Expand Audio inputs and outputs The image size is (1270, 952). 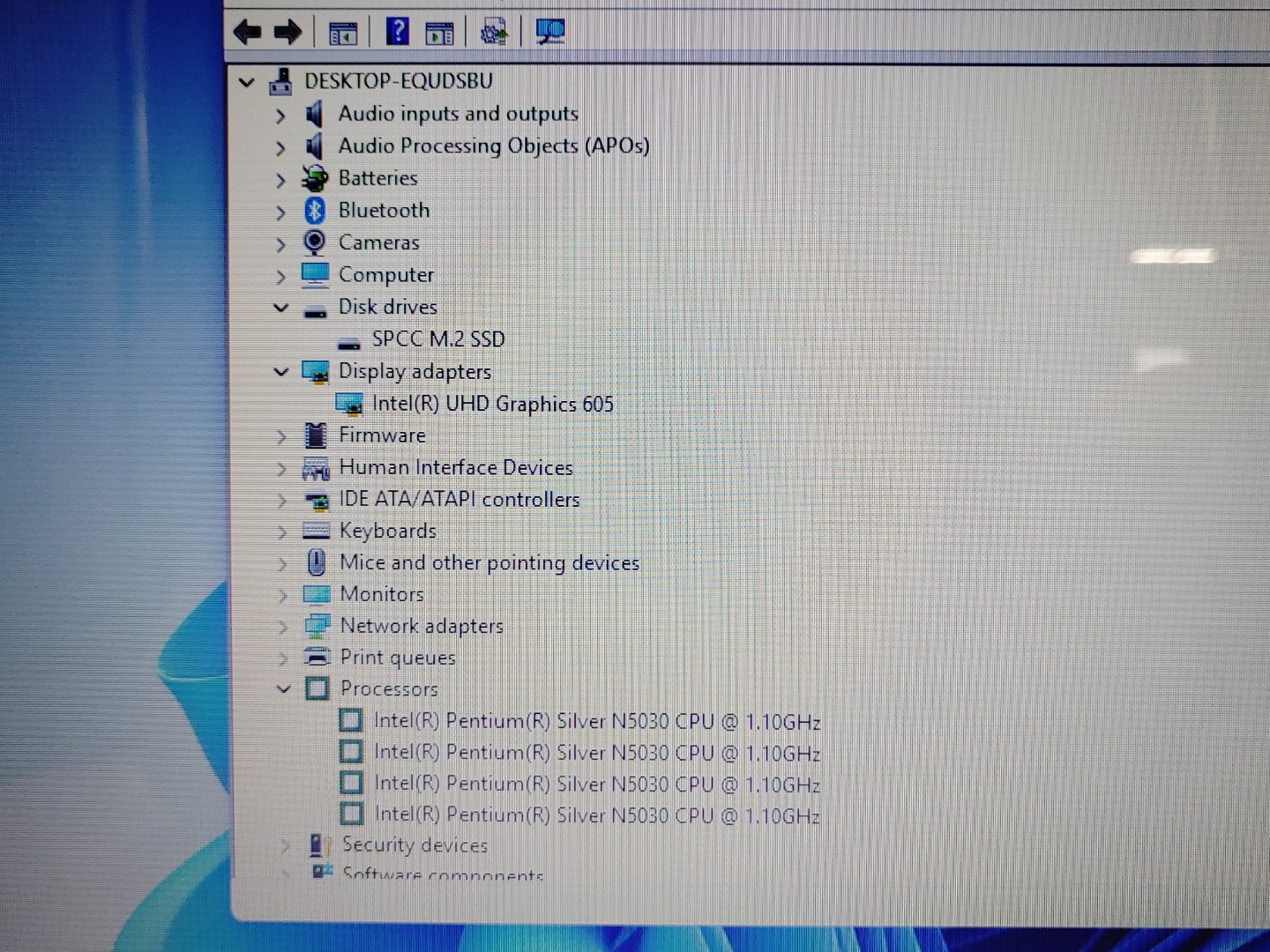[280, 115]
